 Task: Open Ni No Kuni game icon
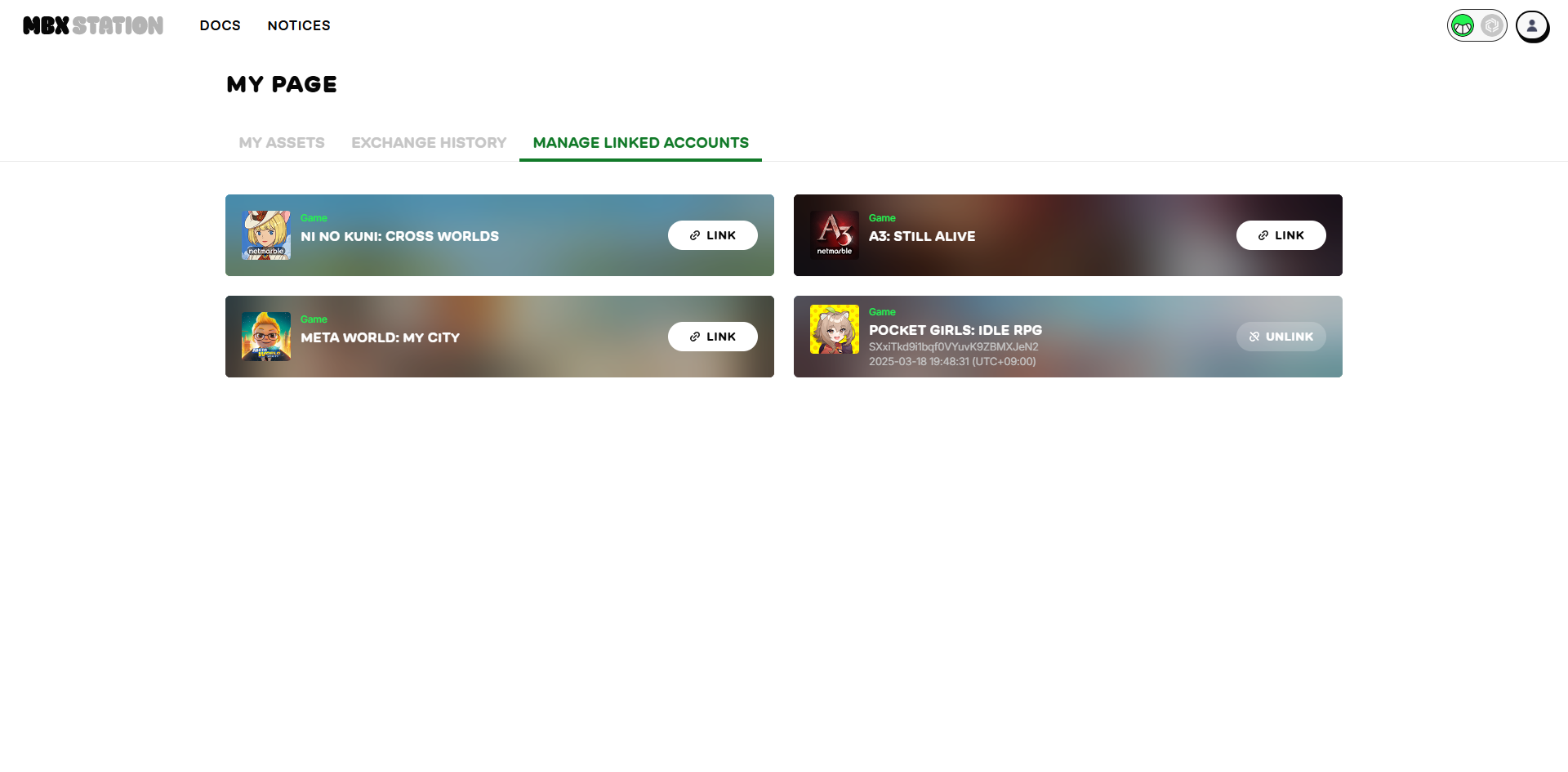pos(266,235)
